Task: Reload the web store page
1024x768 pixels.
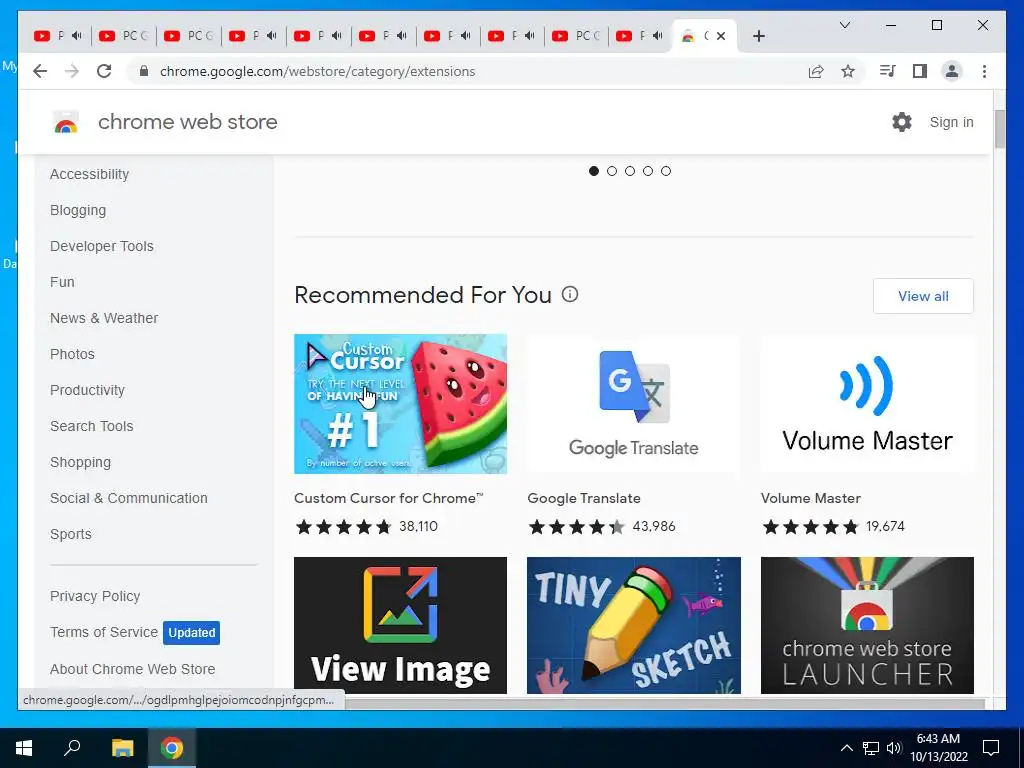Action: pyautogui.click(x=104, y=71)
